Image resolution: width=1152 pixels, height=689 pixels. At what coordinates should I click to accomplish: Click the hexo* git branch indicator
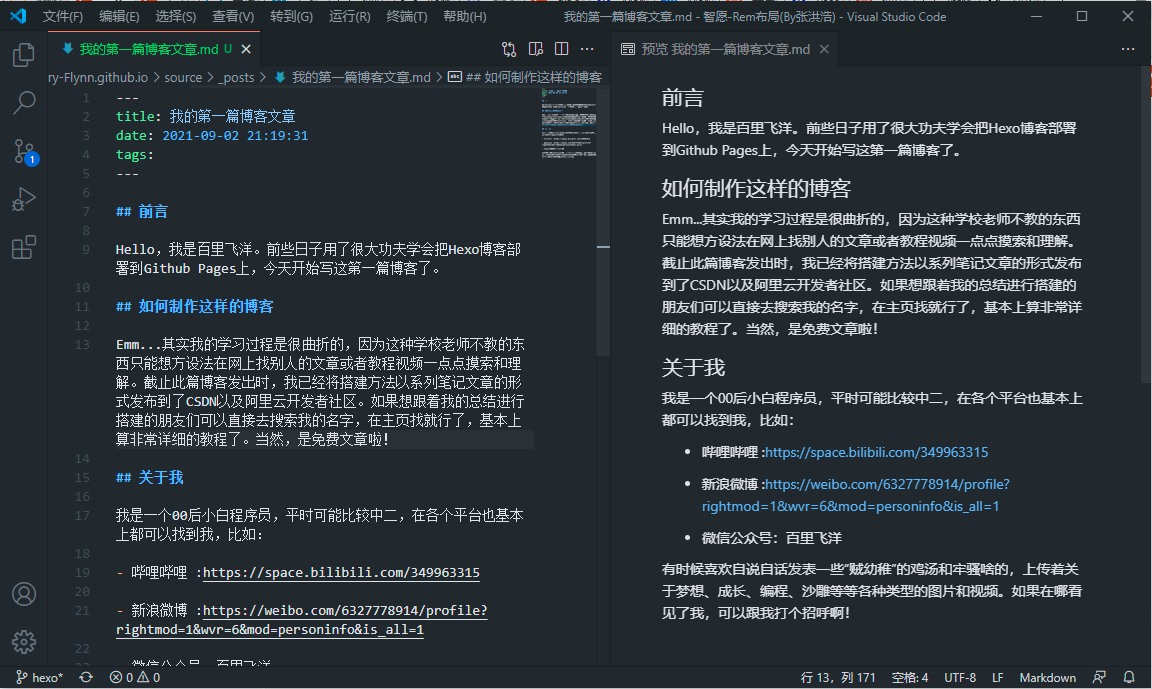[x=40, y=677]
